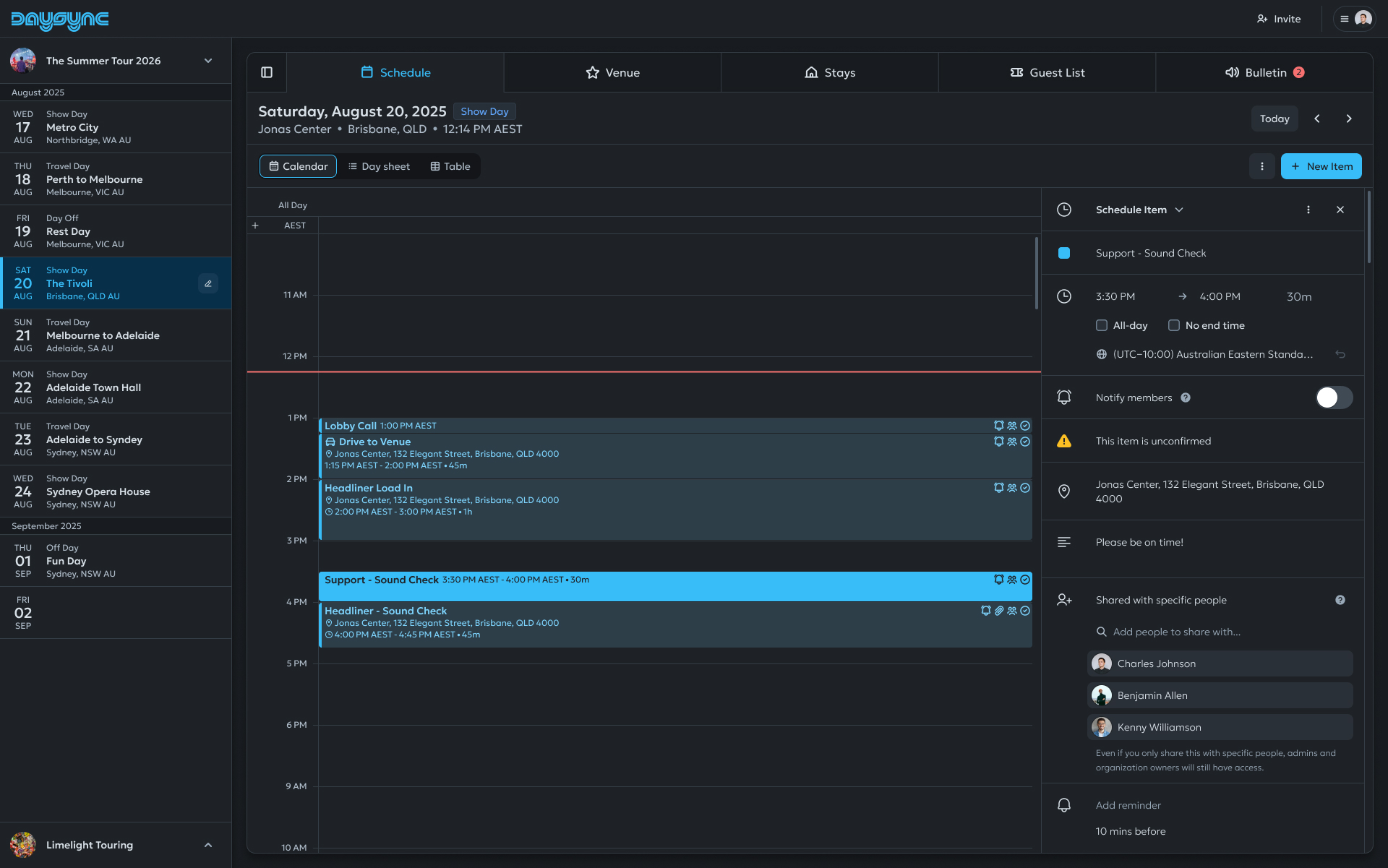The width and height of the screenshot is (1388, 868).
Task: Click confirm check circle on Support - Sound Check
Action: coord(1025,579)
